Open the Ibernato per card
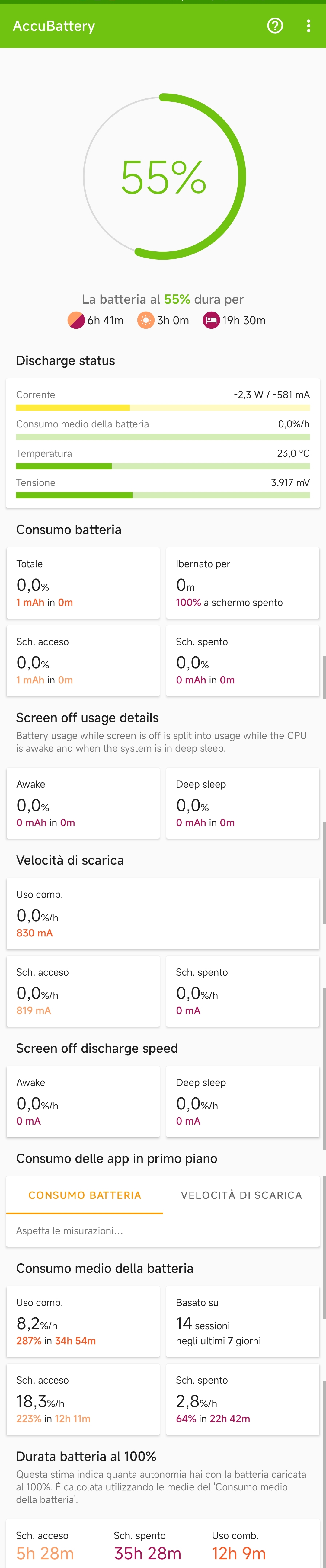 [x=243, y=583]
